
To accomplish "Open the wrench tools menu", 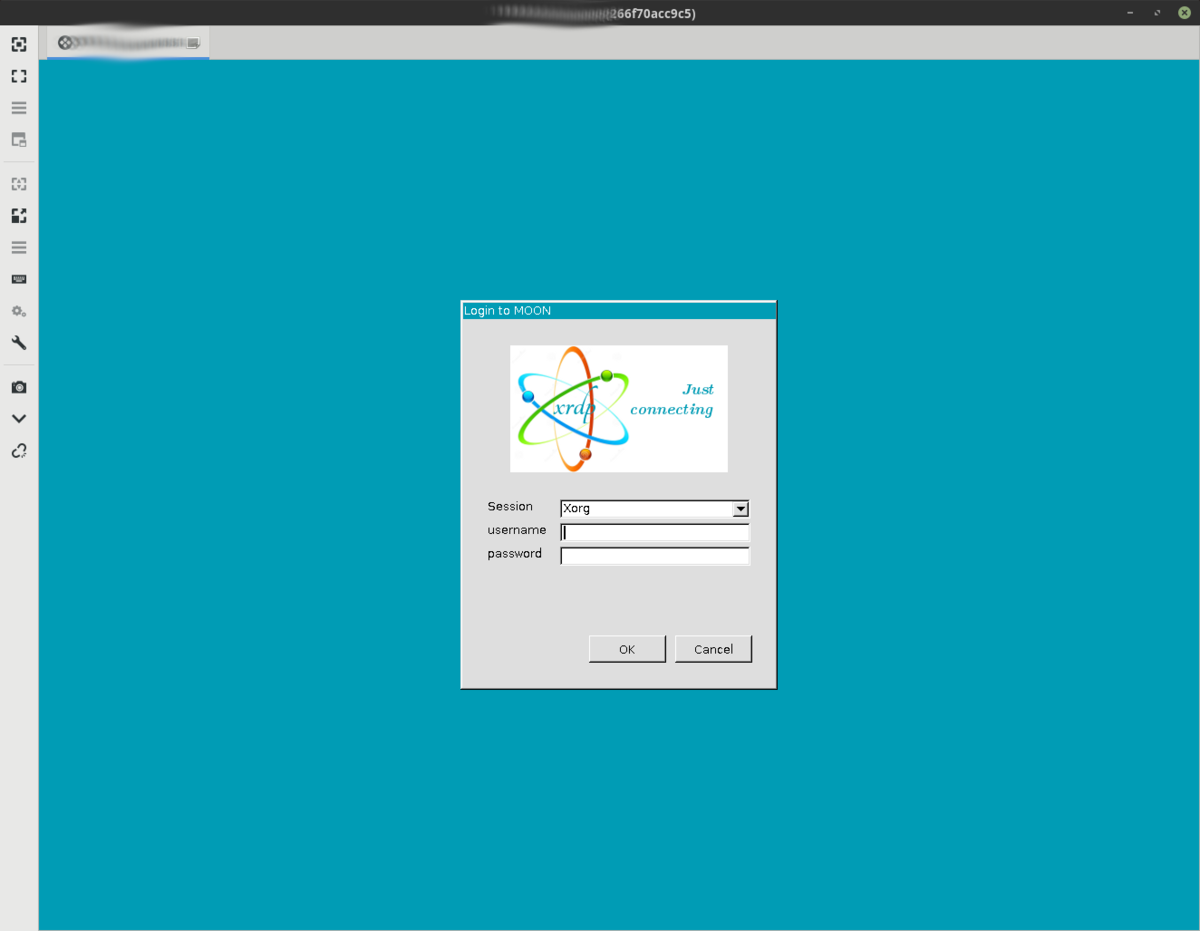I will pyautogui.click(x=19, y=343).
